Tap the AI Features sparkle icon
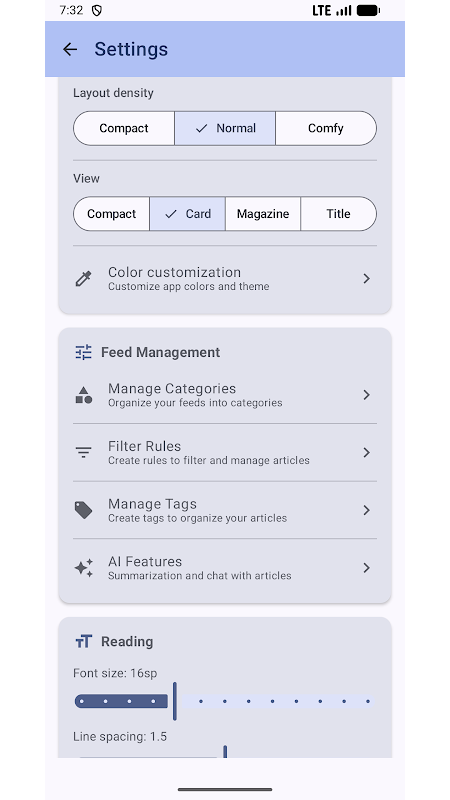 (83, 568)
